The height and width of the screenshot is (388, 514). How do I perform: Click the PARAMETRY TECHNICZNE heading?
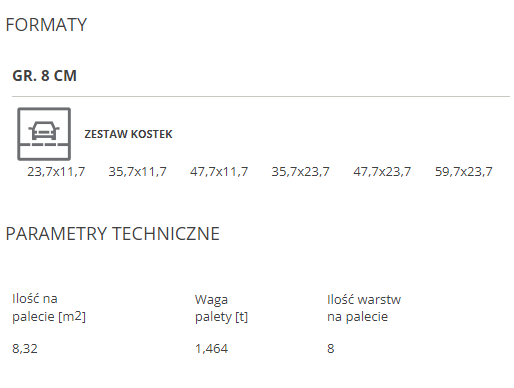(x=113, y=234)
